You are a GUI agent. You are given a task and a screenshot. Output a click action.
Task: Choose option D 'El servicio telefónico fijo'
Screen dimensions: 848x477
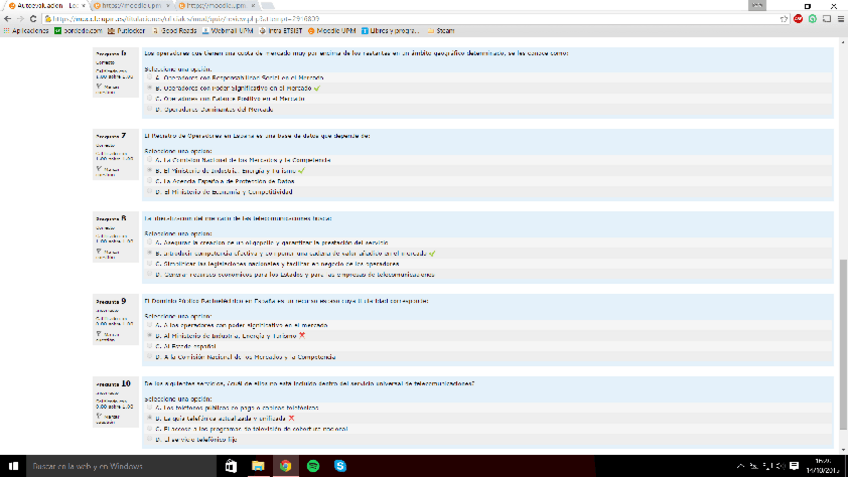click(150, 438)
